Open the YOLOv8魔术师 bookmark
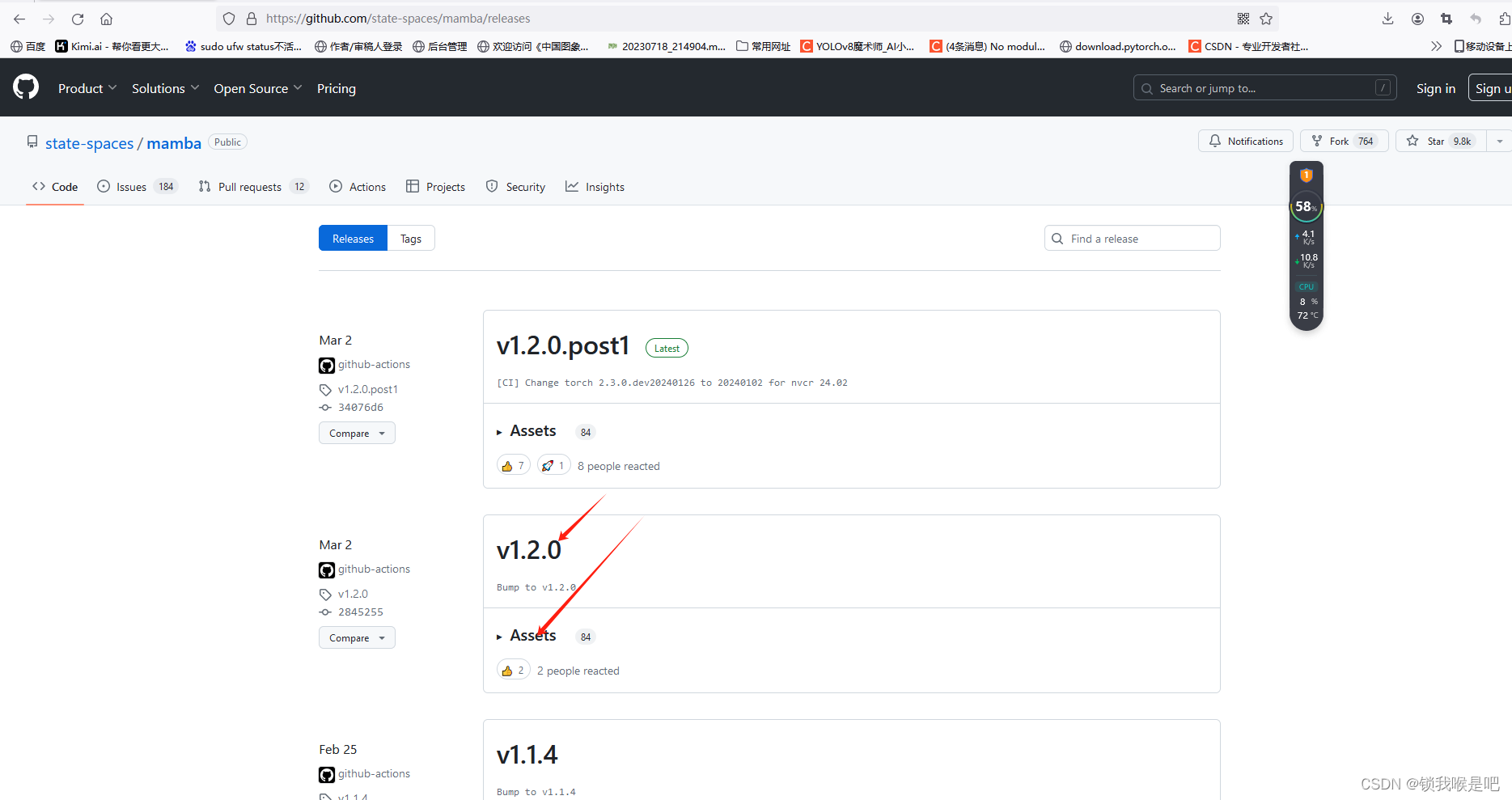Screen dimensions: 1512x800 pyautogui.click(x=858, y=46)
